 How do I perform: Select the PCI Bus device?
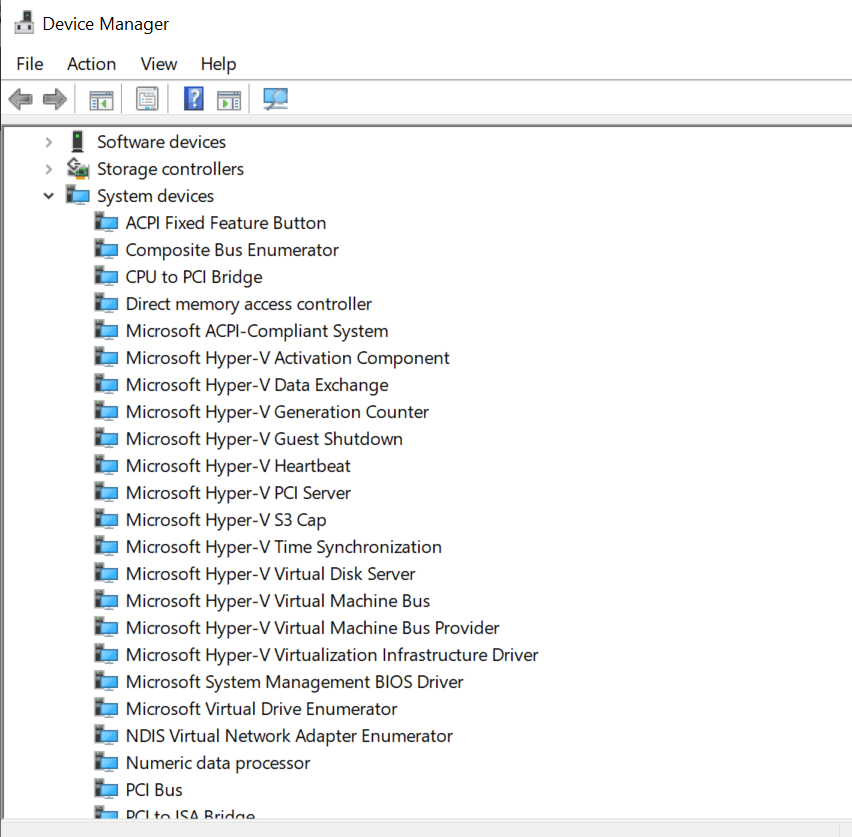click(x=154, y=790)
